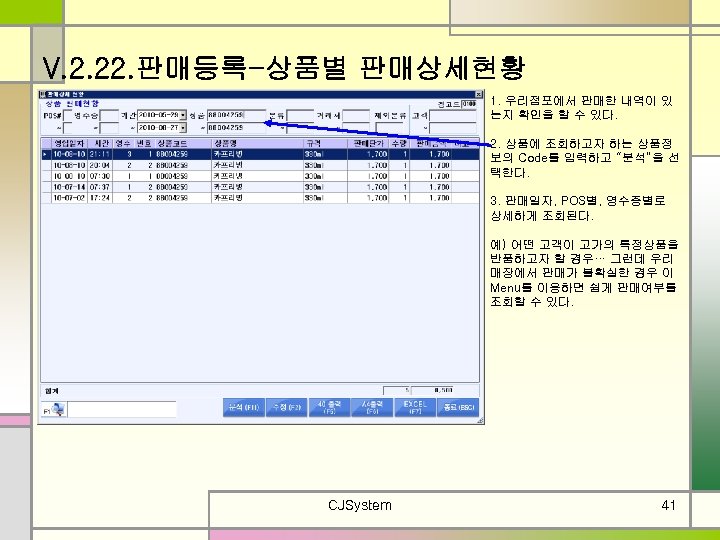Click the receipt number start field
Viewport: 720px width, 540px height.
tap(109, 115)
